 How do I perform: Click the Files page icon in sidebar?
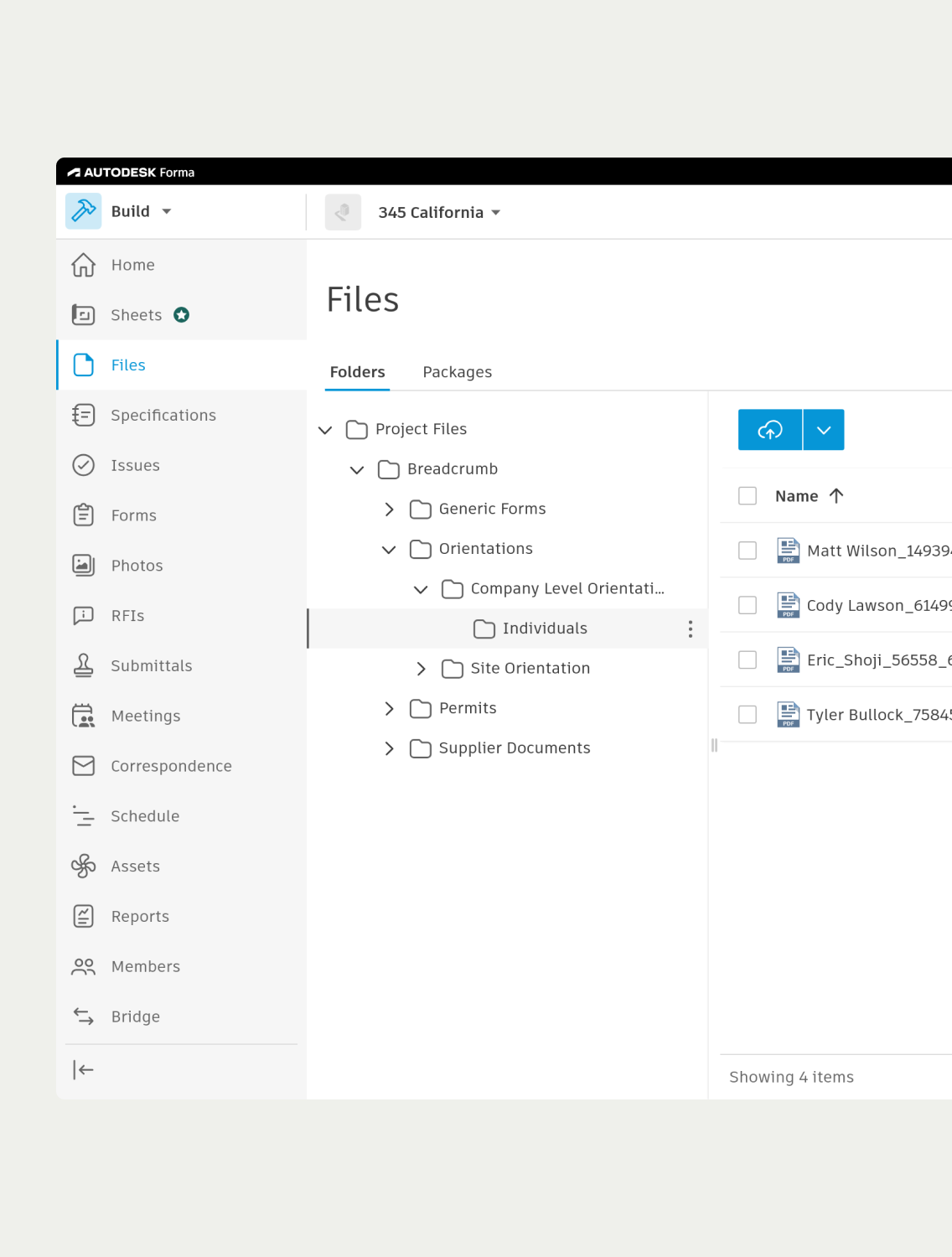click(x=84, y=365)
